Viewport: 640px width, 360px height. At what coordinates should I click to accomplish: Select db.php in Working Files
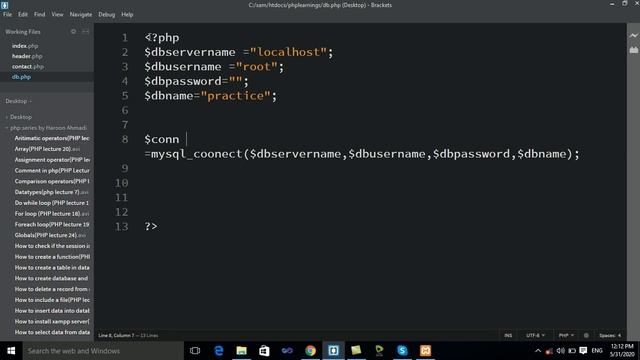[21, 77]
